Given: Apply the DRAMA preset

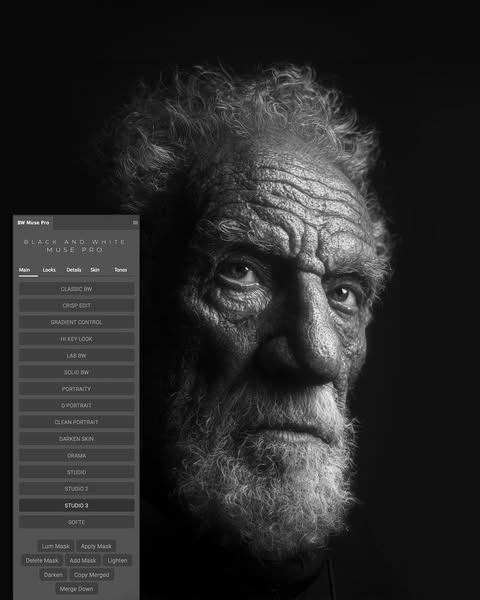Looking at the screenshot, I should click(77, 455).
